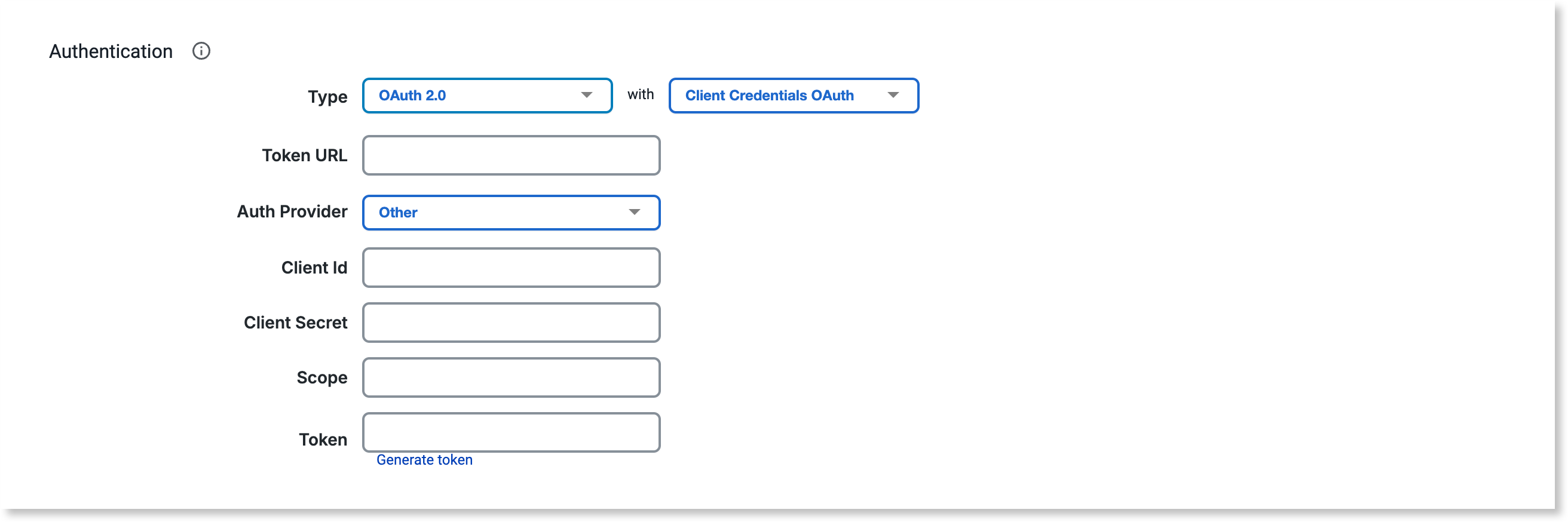Open the Client Credentials OAuth grant dropdown
The image size is (1568, 522).
point(794,96)
